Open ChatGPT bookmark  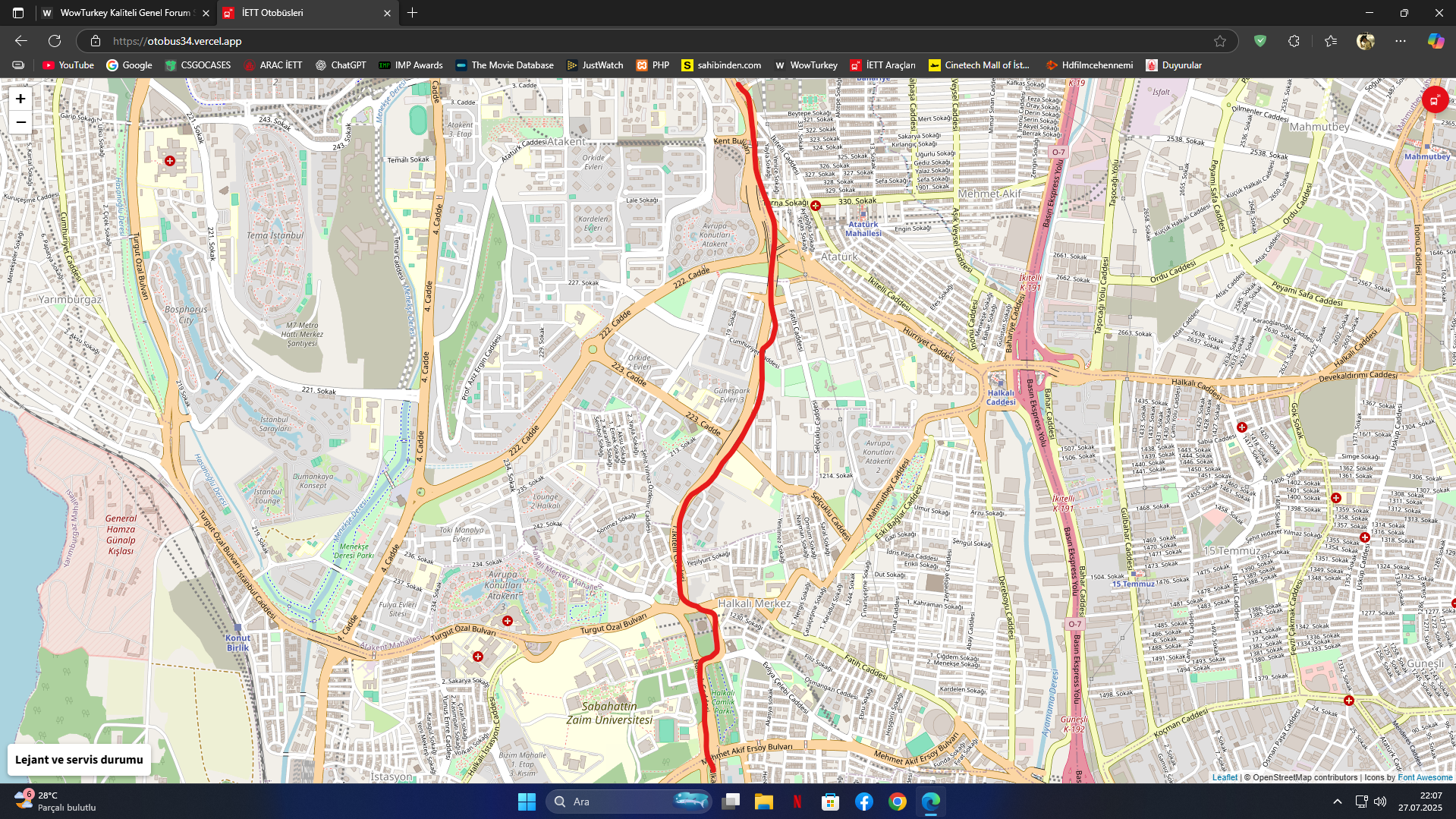[x=341, y=65]
